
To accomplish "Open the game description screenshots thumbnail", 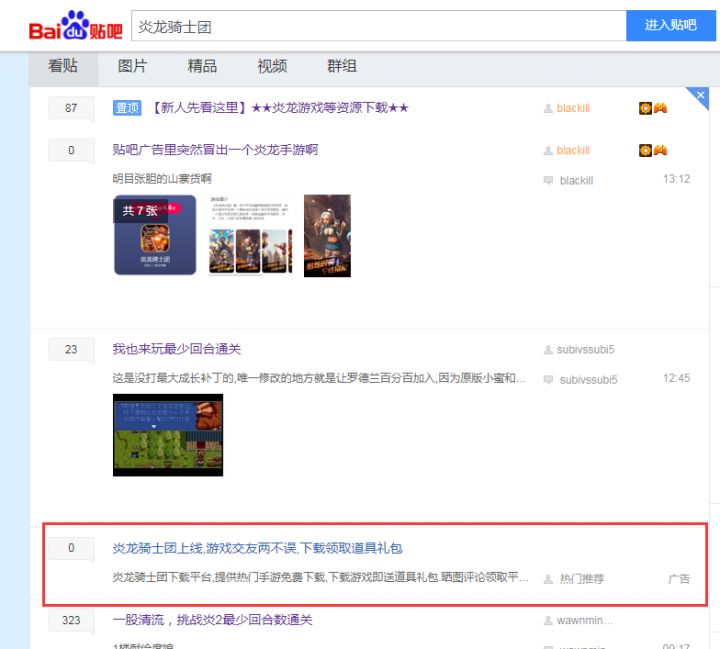I will tap(250, 235).
